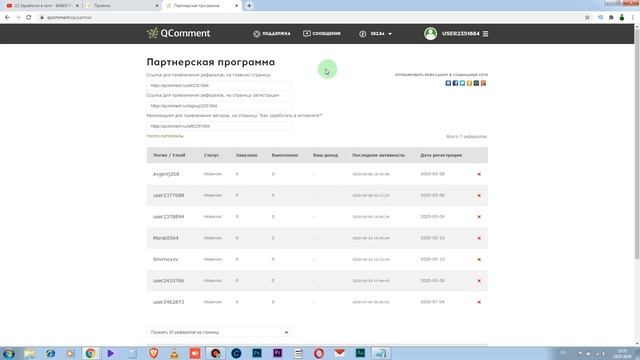
Task: Open the Поддержка support link
Action: click(272, 33)
